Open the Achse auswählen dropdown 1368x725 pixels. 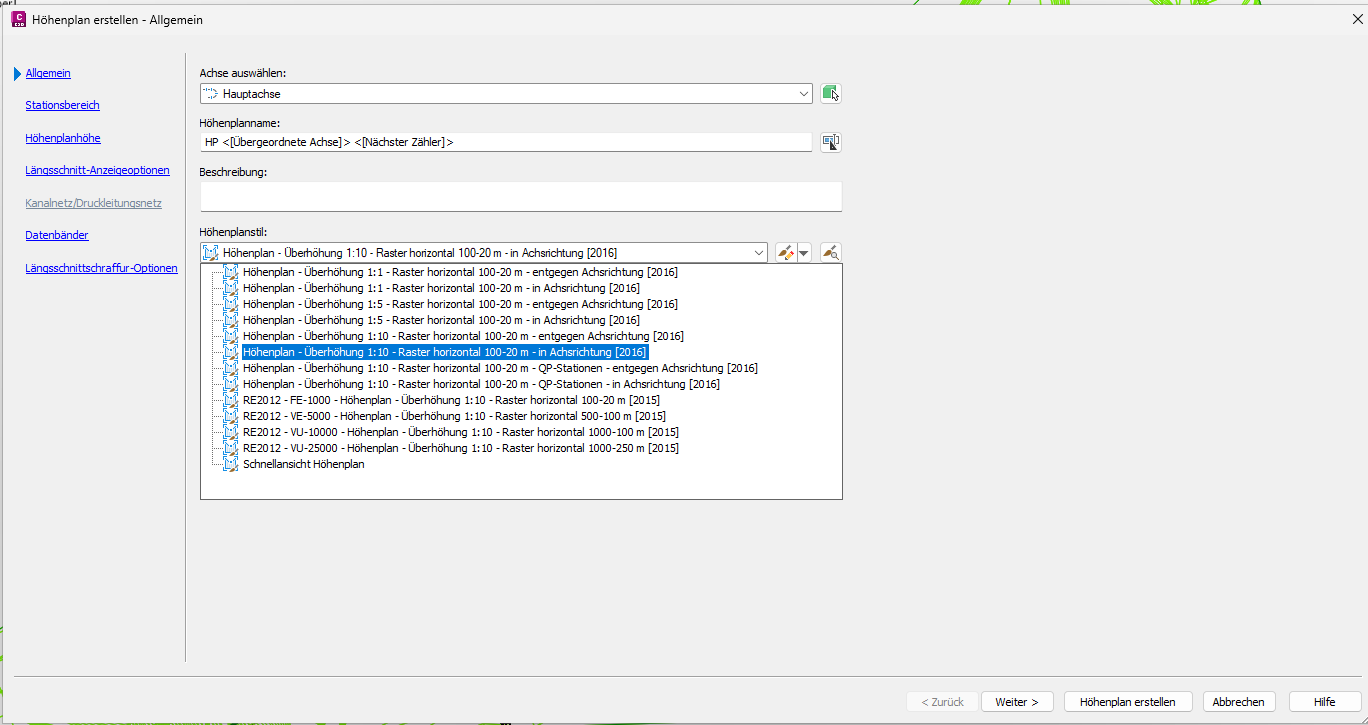point(805,93)
